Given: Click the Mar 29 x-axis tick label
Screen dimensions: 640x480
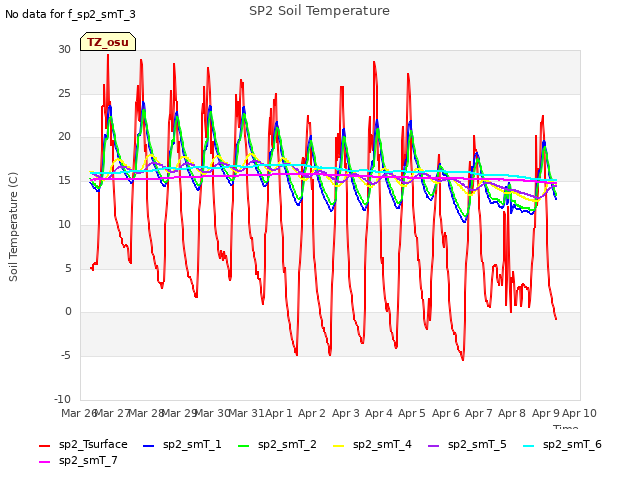Looking at the screenshot, I should 179,413.
